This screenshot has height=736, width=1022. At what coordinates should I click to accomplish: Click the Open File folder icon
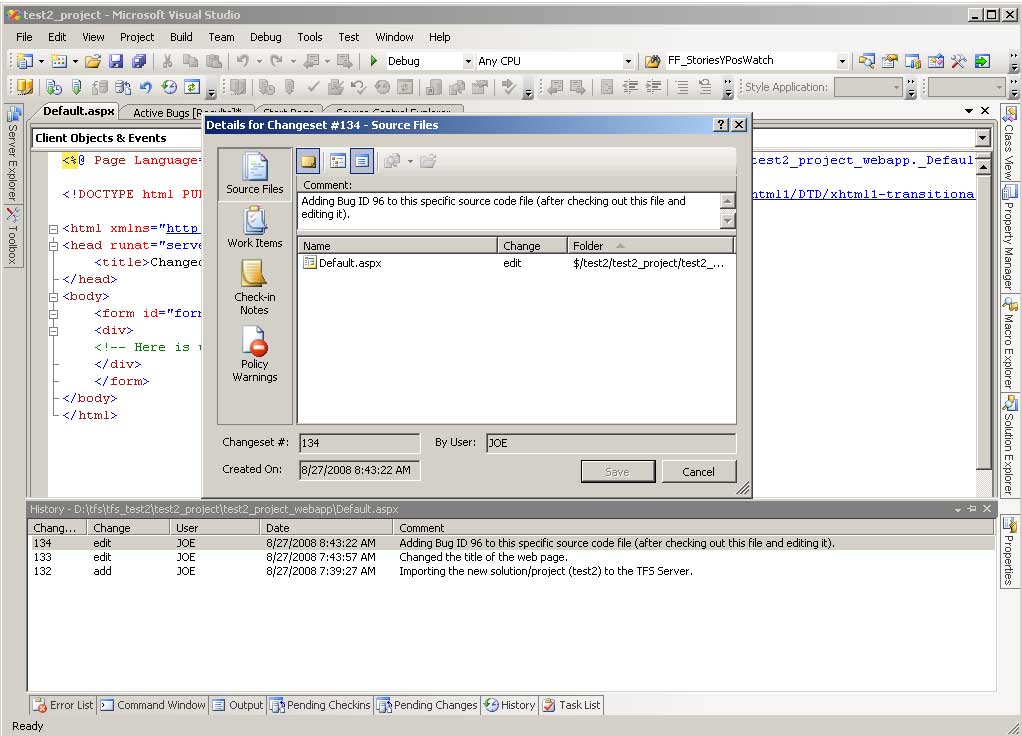(x=93, y=61)
